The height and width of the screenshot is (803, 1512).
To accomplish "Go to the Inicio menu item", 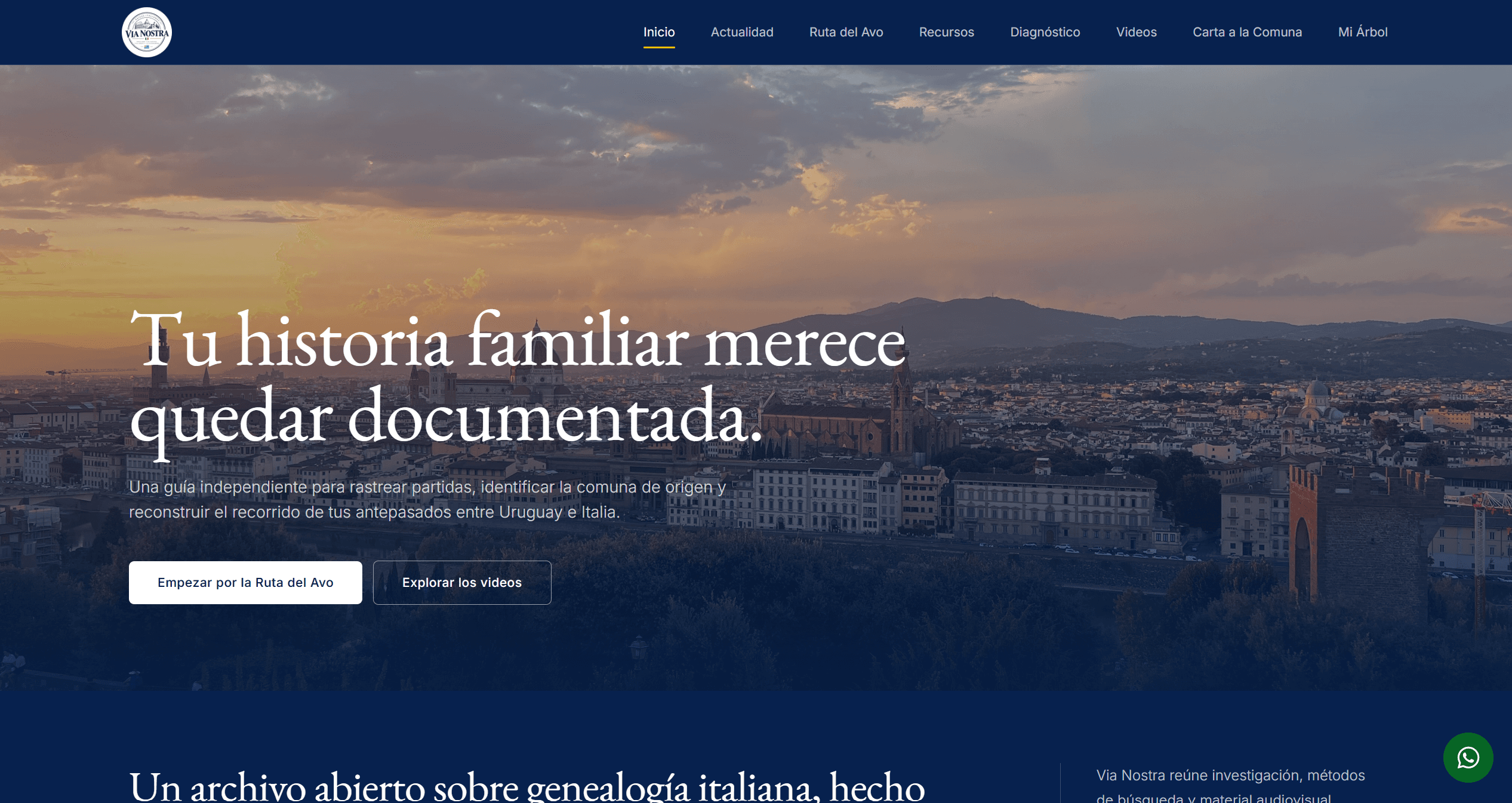I will [659, 32].
